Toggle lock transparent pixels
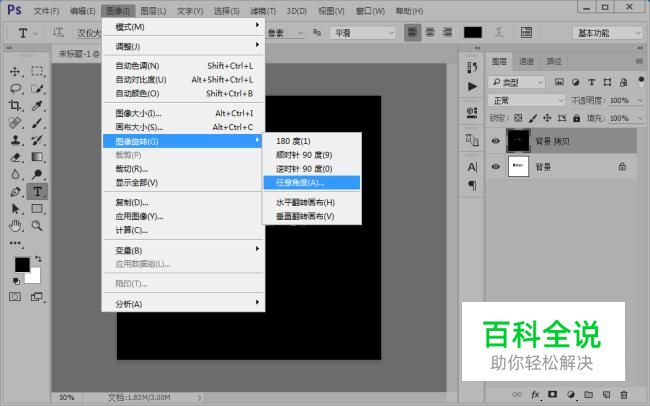This screenshot has width=650, height=406. pyautogui.click(x=518, y=118)
